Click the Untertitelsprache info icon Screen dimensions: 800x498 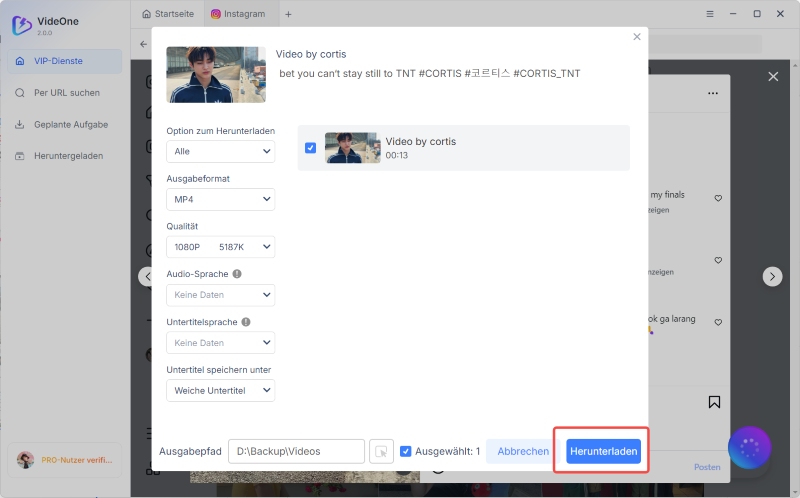[246, 322]
